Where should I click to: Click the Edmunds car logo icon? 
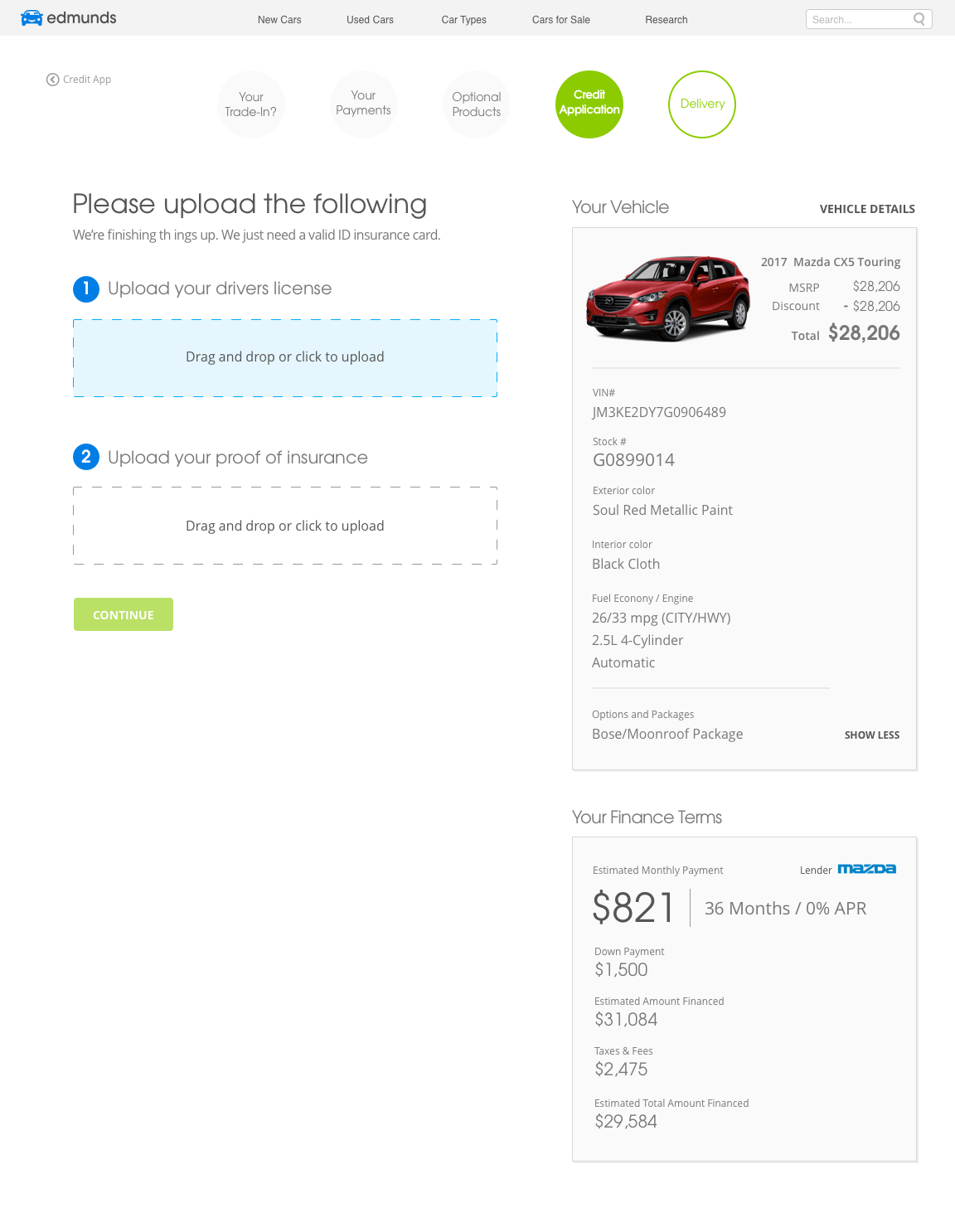point(32,18)
